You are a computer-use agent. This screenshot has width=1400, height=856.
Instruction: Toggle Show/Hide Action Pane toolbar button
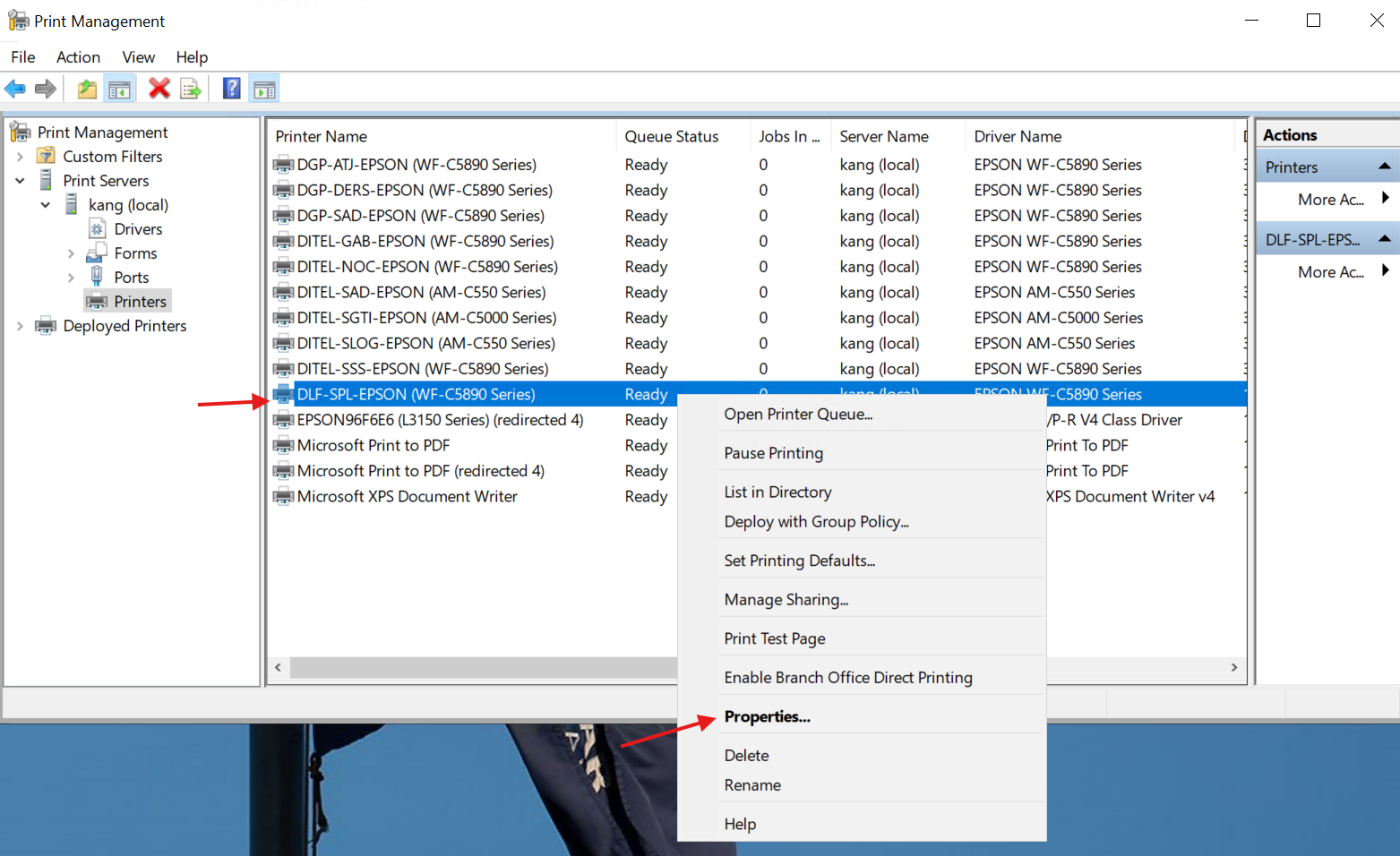264,89
